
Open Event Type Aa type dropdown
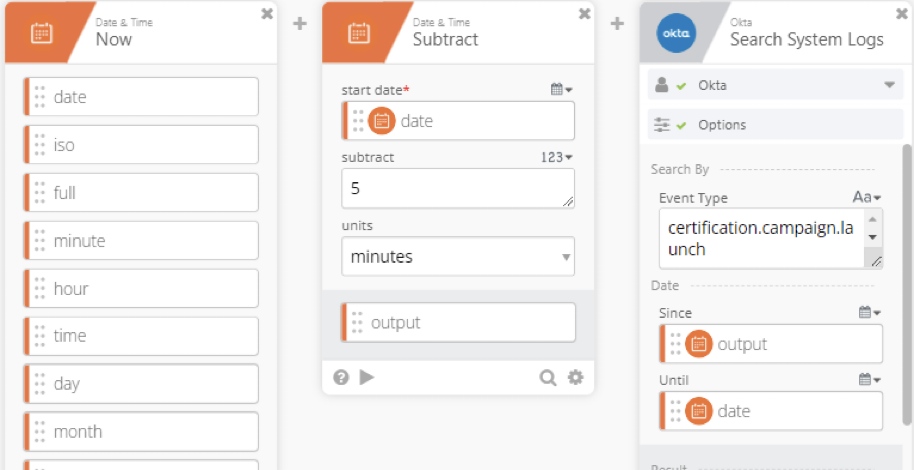(x=867, y=198)
